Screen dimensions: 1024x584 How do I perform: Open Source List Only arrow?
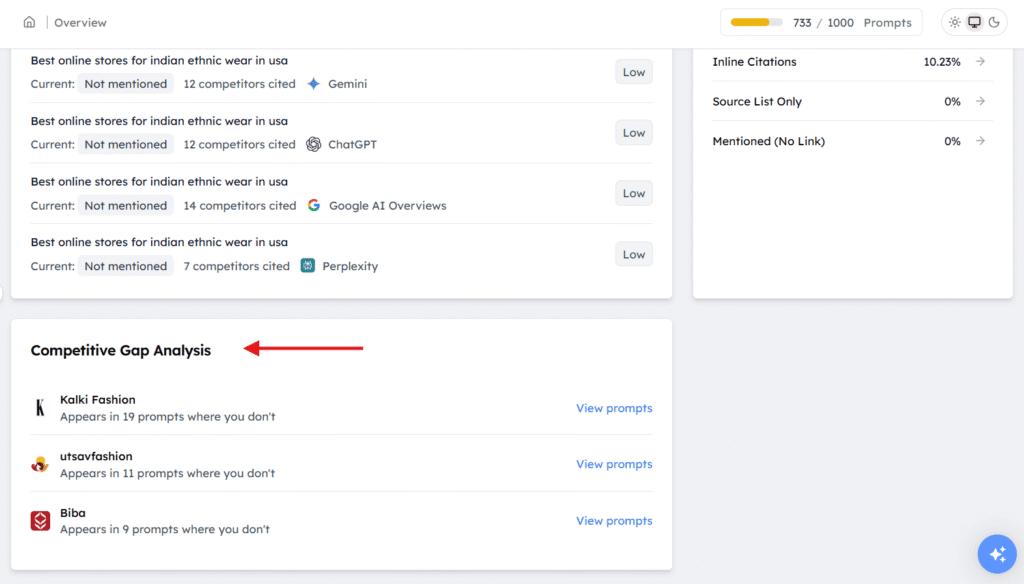coord(980,101)
